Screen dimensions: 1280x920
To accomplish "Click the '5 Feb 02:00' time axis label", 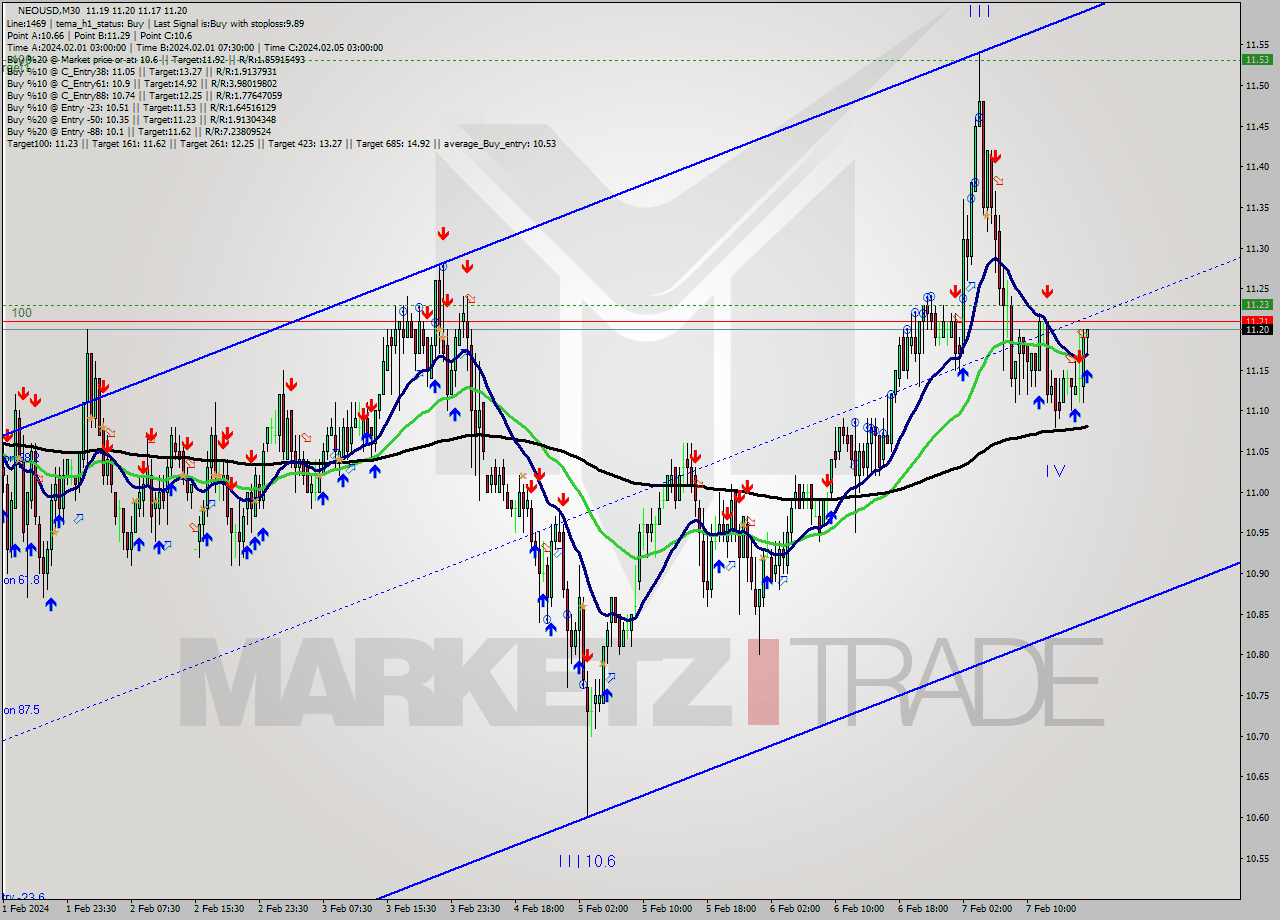I will pos(603,909).
